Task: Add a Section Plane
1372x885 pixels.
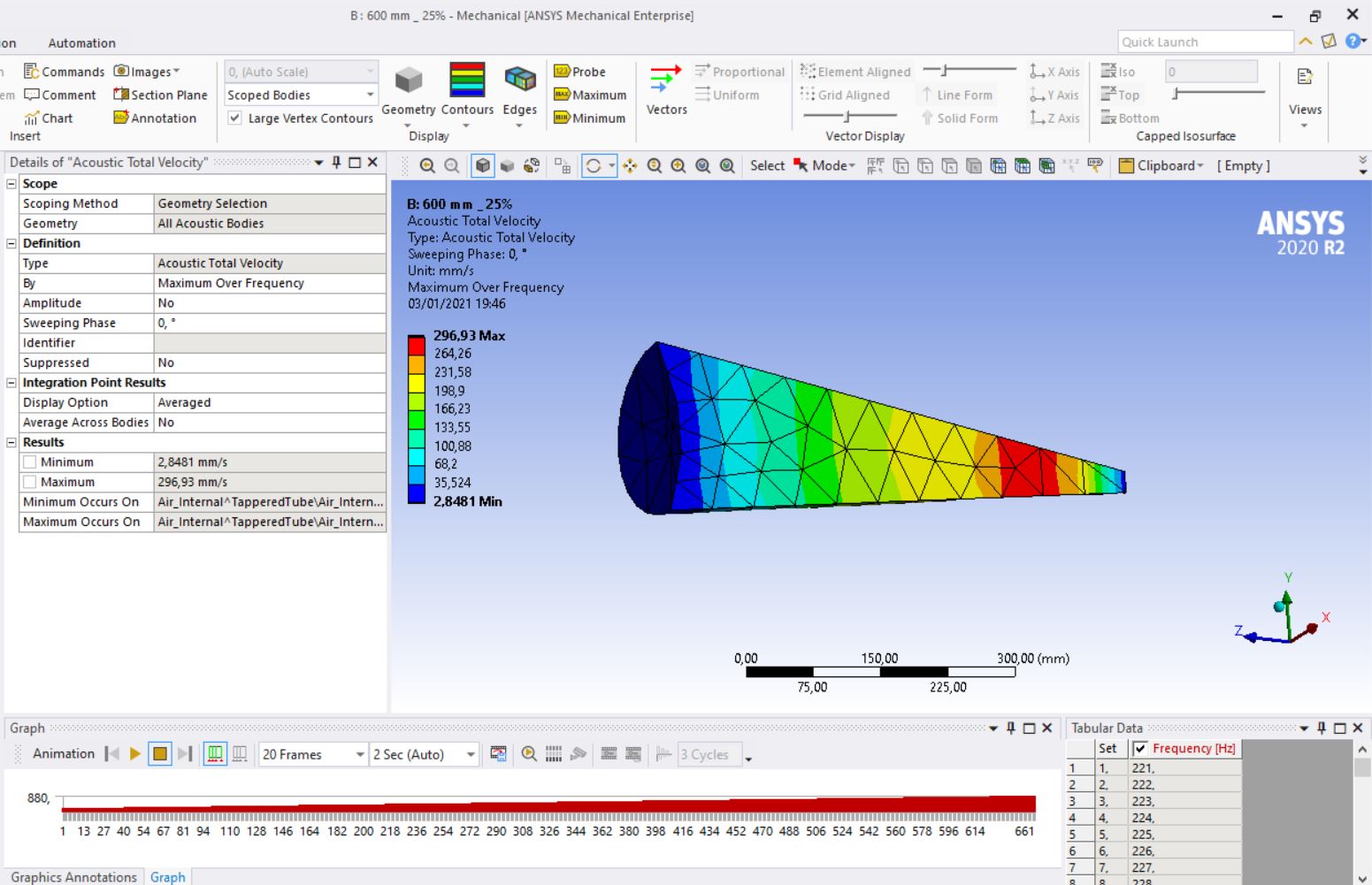Action: [160, 95]
